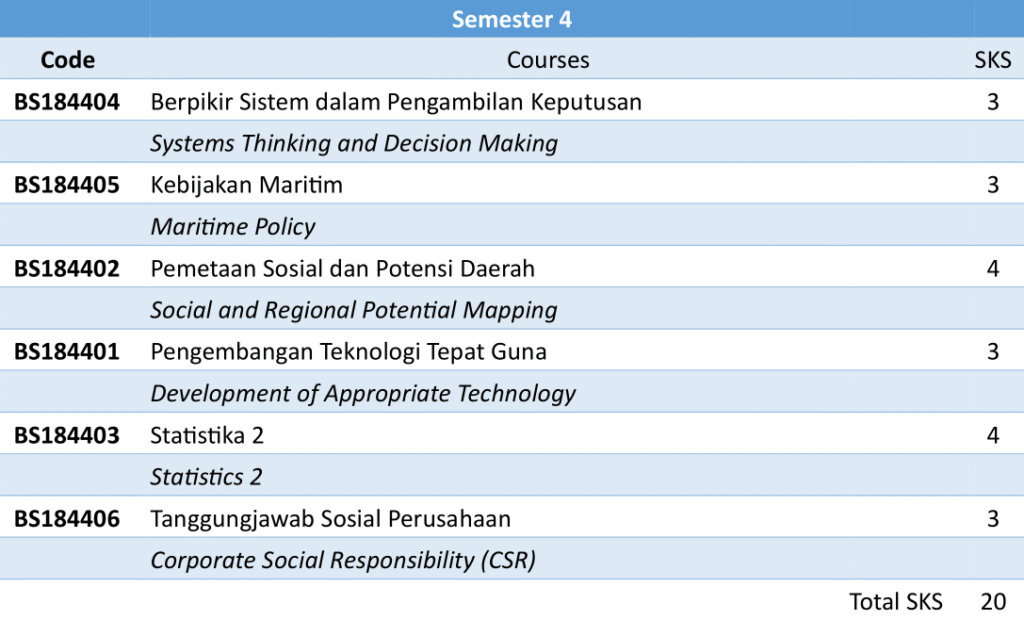This screenshot has height=620, width=1024.
Task: Select course code BS184406
Action: (66, 519)
